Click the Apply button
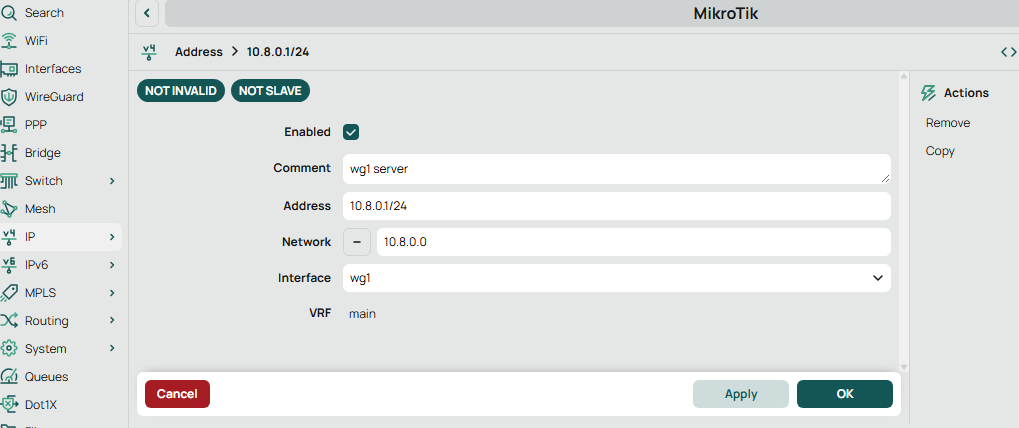 [x=741, y=394]
